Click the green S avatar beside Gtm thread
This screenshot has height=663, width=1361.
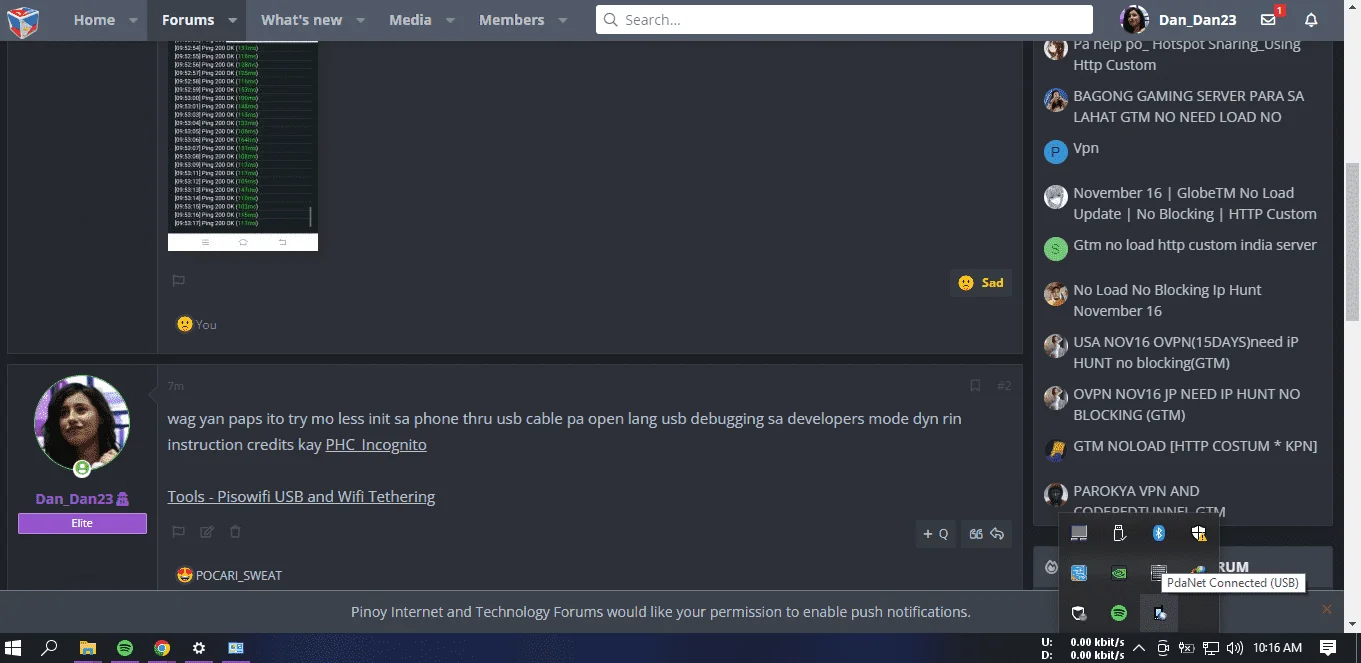point(1056,249)
